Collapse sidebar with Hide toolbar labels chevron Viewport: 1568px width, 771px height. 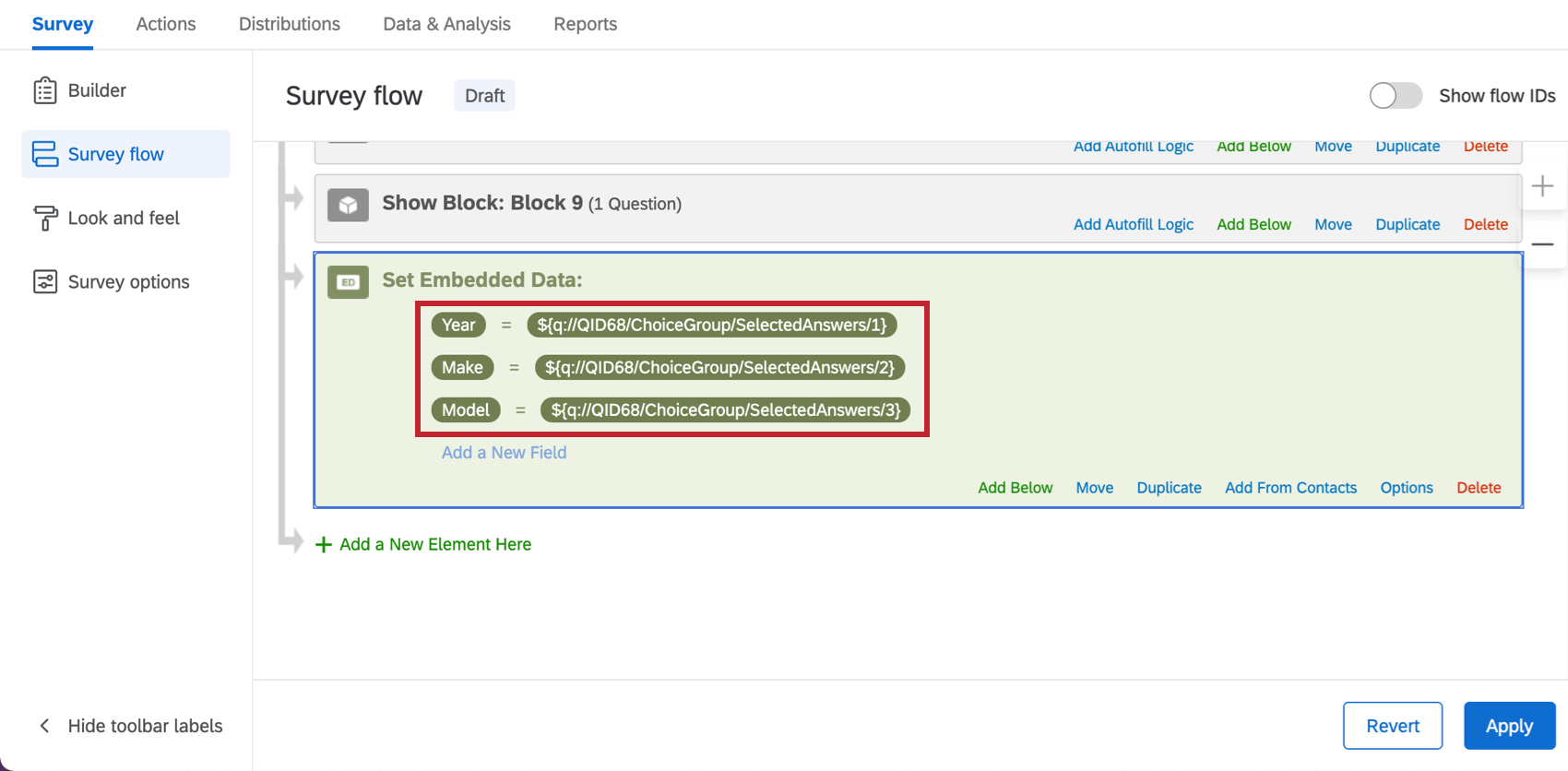44,726
